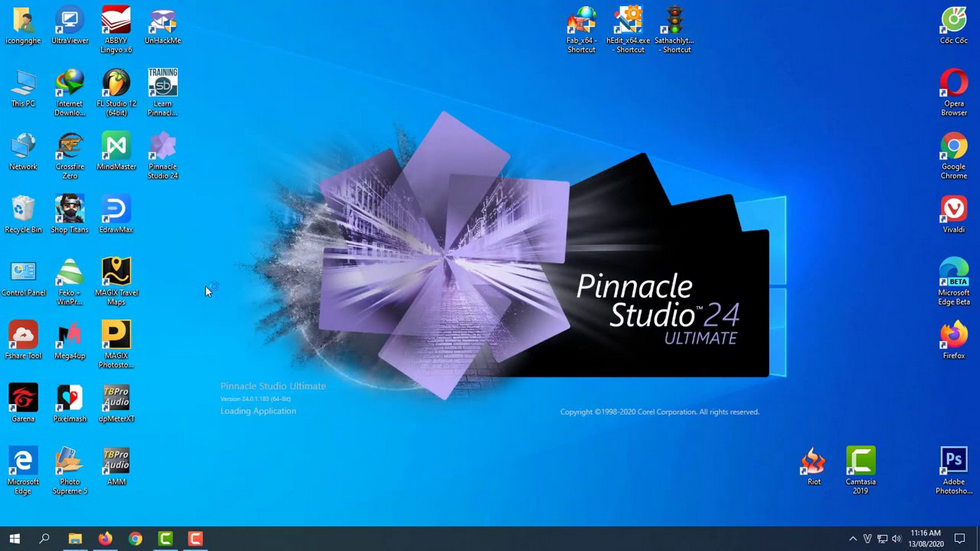Open the Network desktop icon
The height and width of the screenshot is (551, 980).
(23, 151)
